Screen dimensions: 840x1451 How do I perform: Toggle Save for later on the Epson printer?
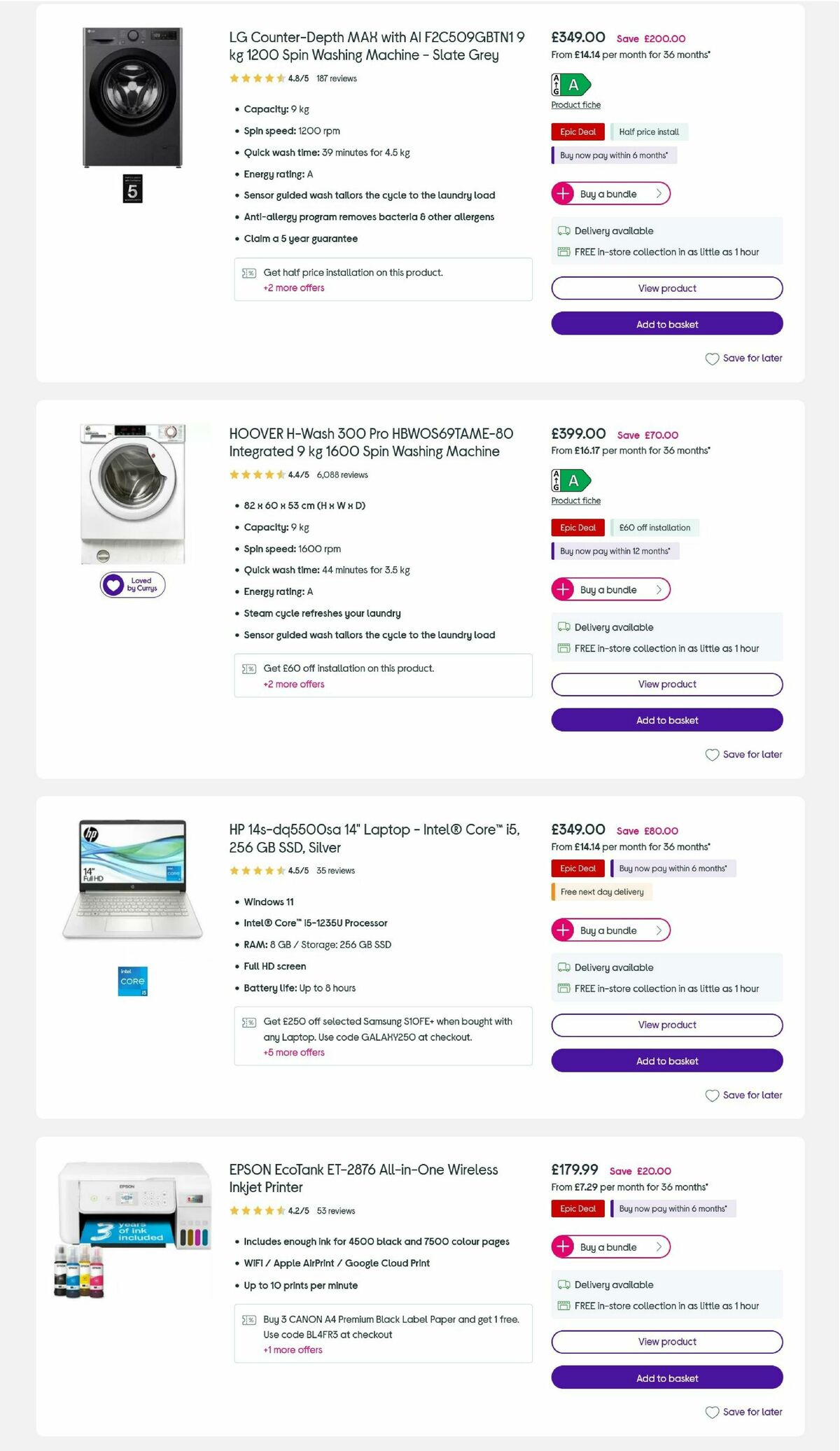743,1412
